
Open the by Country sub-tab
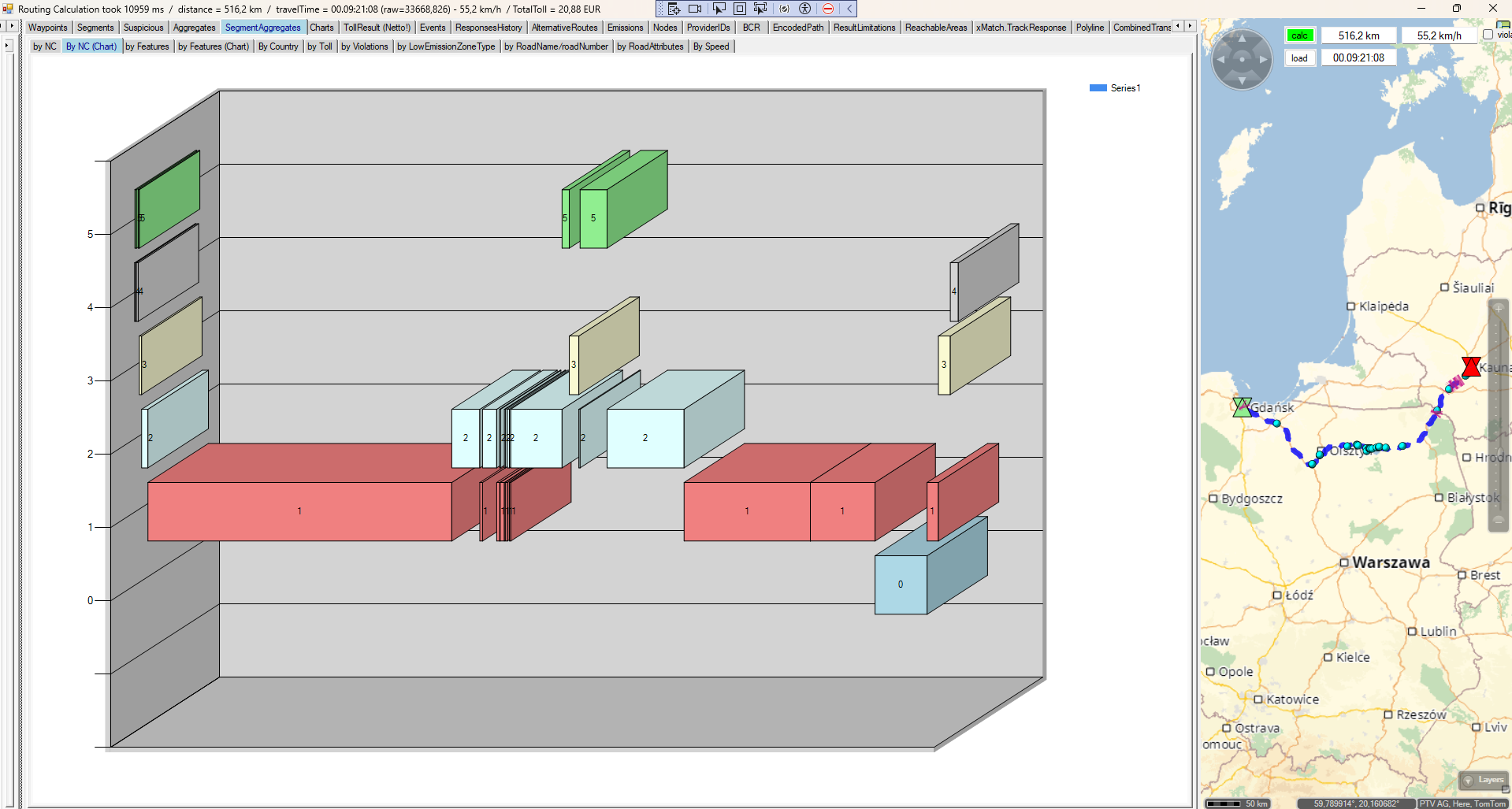[278, 46]
